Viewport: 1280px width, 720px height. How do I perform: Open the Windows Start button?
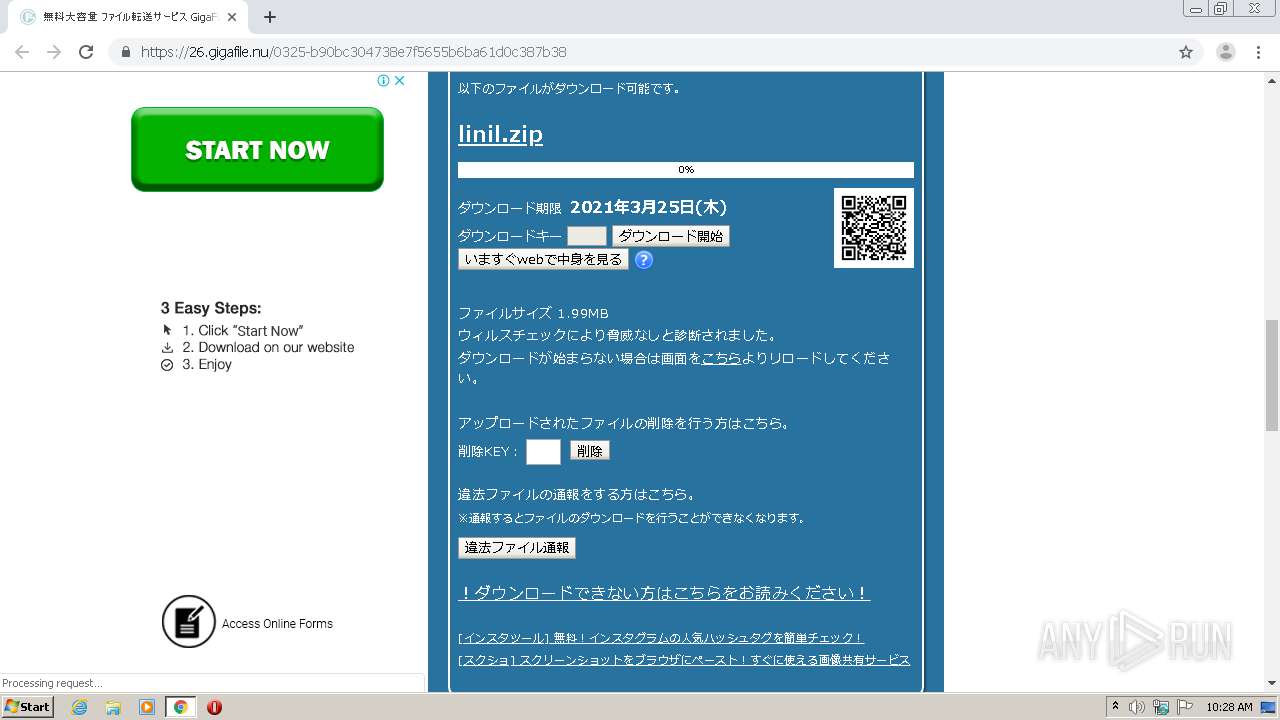tap(27, 707)
